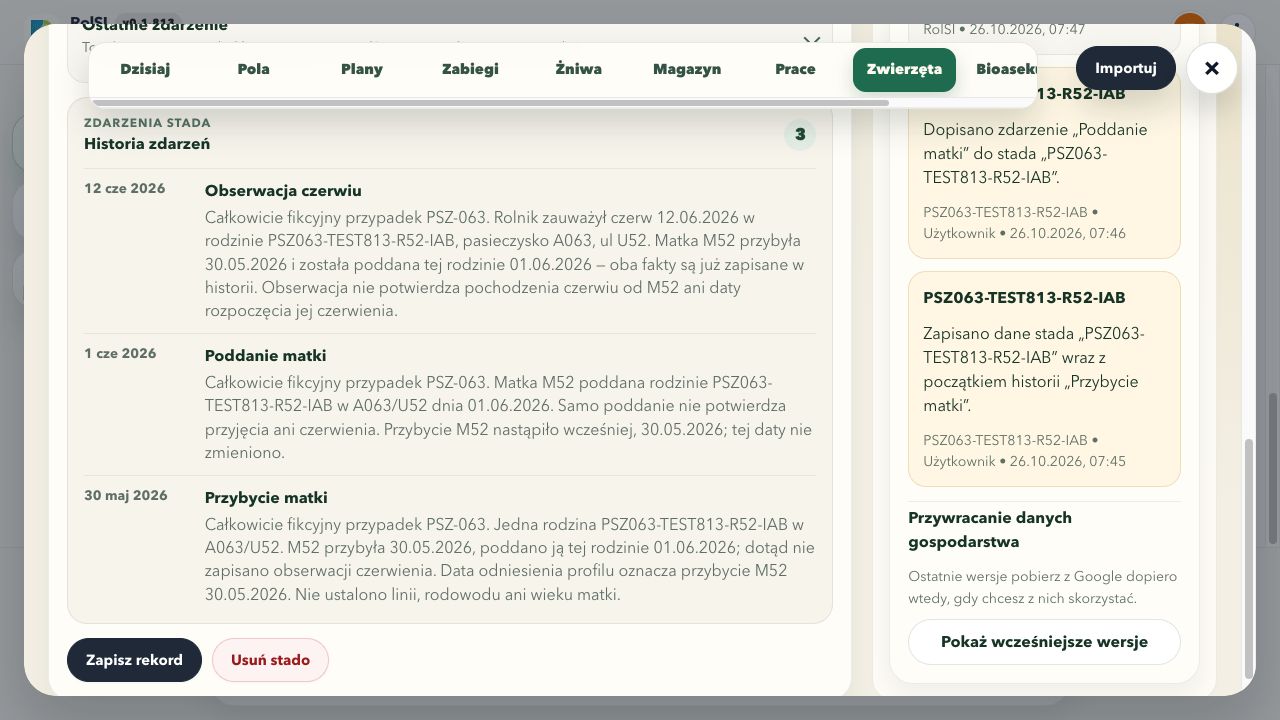
Task: Switch to the Pola tab
Action: coord(254,69)
